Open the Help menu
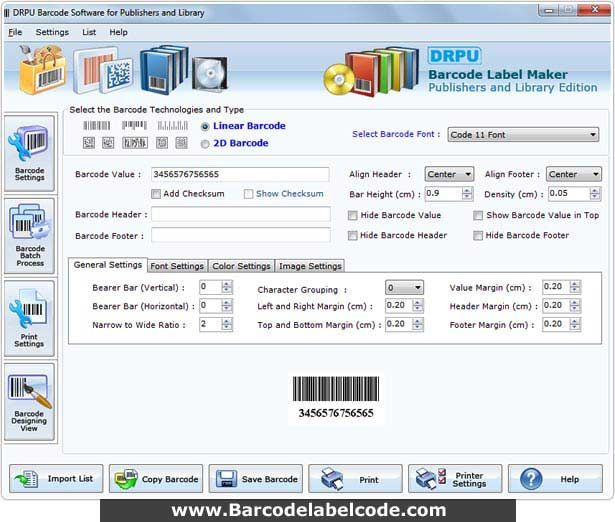 [x=118, y=32]
